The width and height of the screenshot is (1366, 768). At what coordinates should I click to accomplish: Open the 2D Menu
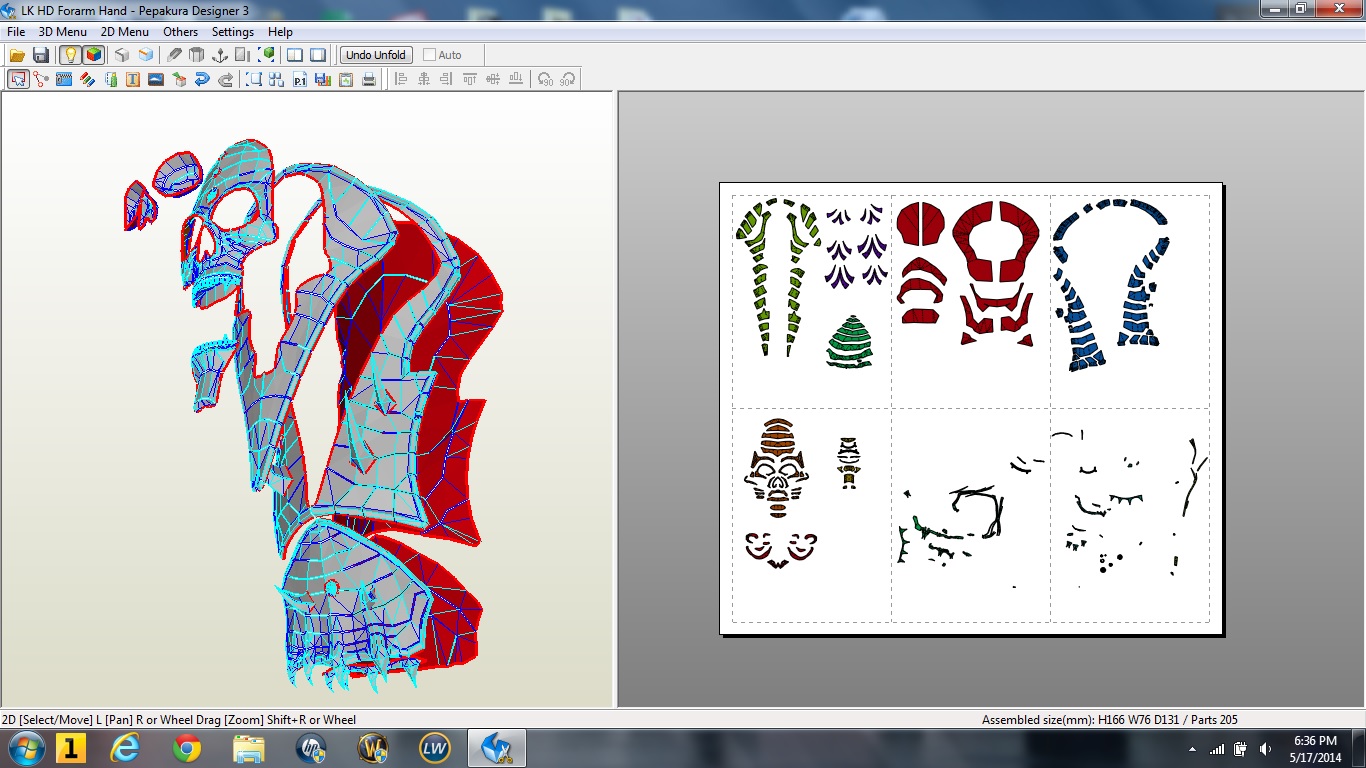[x=125, y=32]
